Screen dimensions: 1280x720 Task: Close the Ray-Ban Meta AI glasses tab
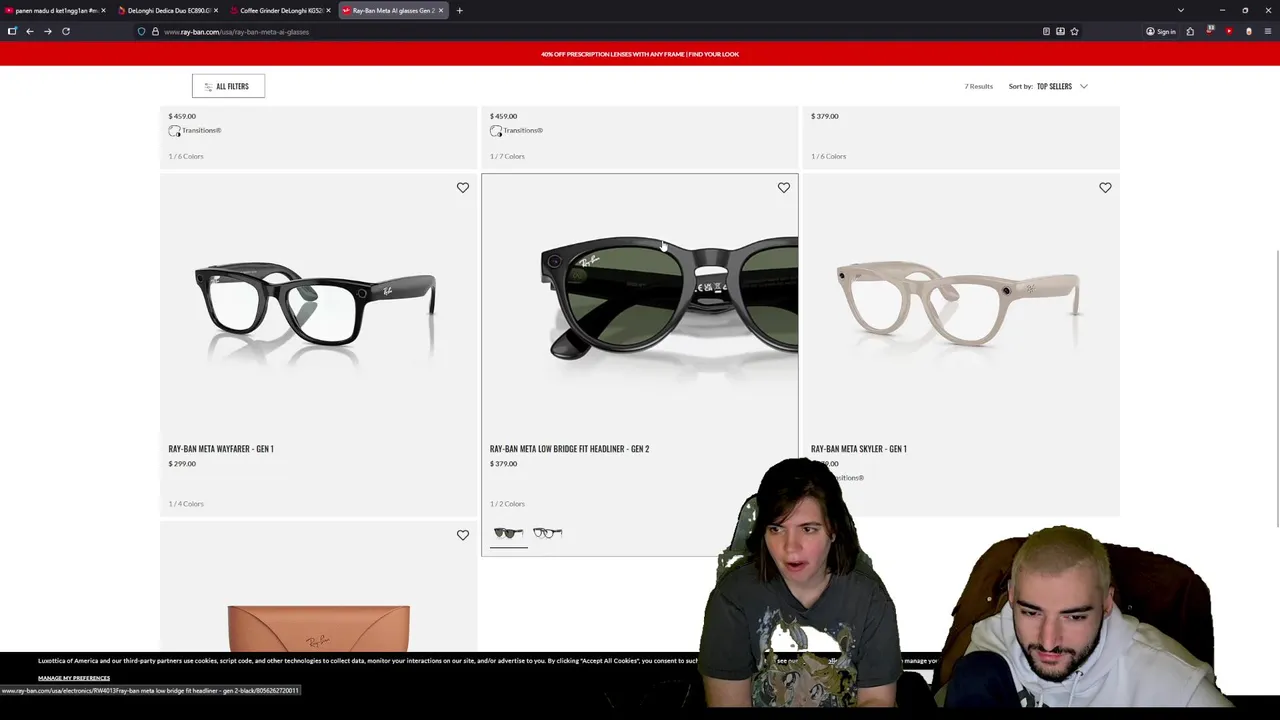pyautogui.click(x=440, y=10)
